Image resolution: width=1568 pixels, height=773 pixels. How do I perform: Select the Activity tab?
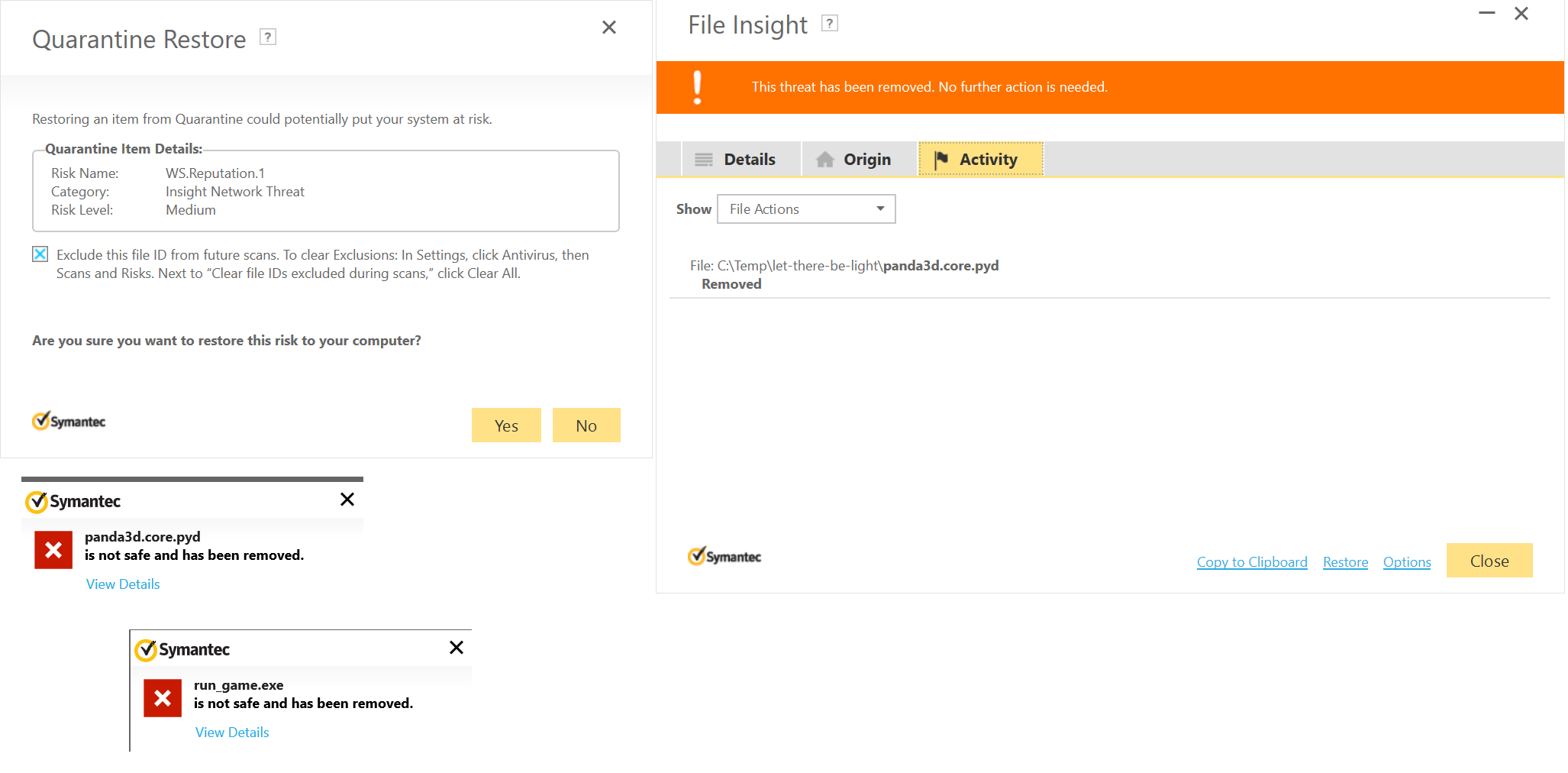[981, 160]
